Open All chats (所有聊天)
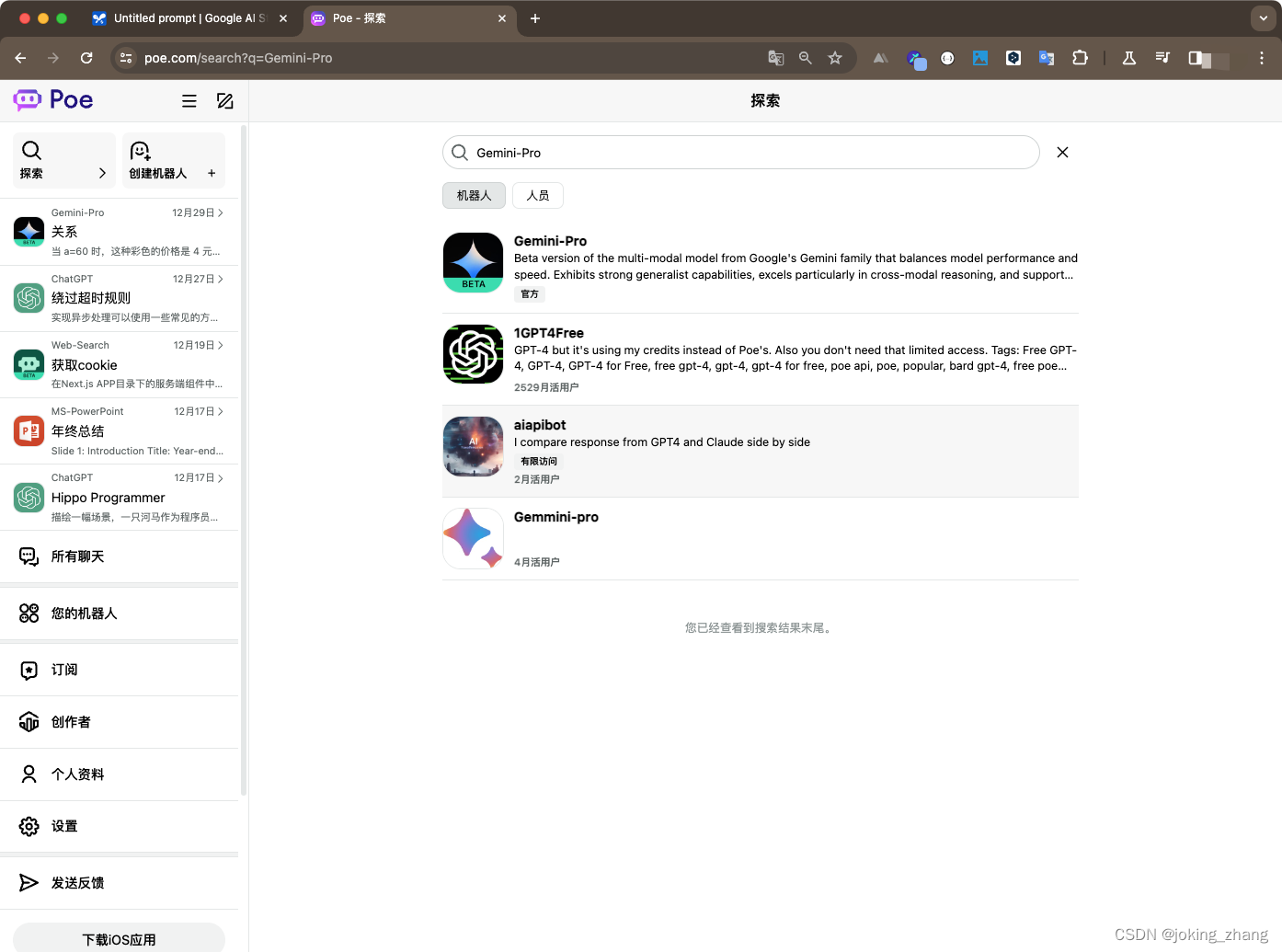 point(120,556)
